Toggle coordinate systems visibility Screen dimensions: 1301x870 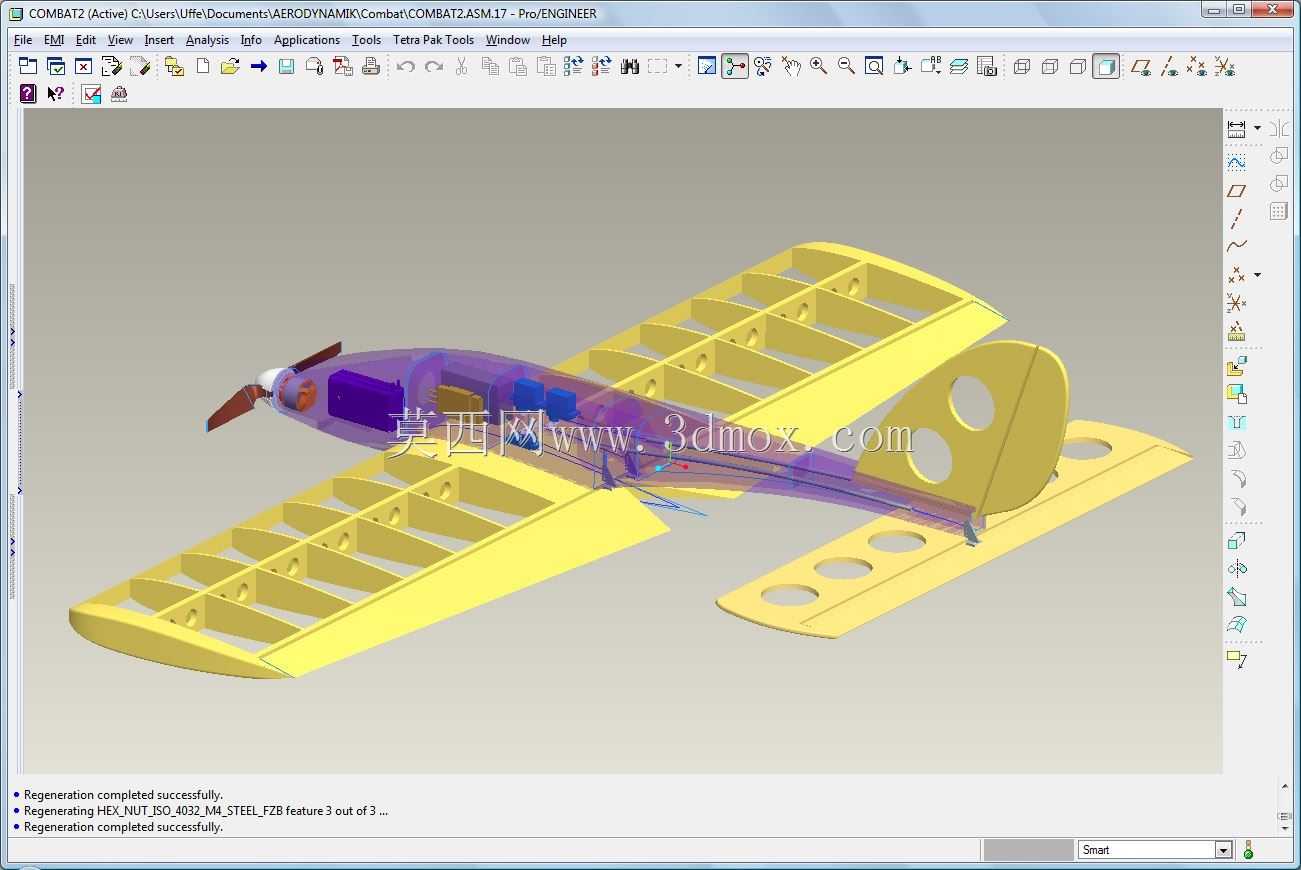pyautogui.click(x=1225, y=66)
